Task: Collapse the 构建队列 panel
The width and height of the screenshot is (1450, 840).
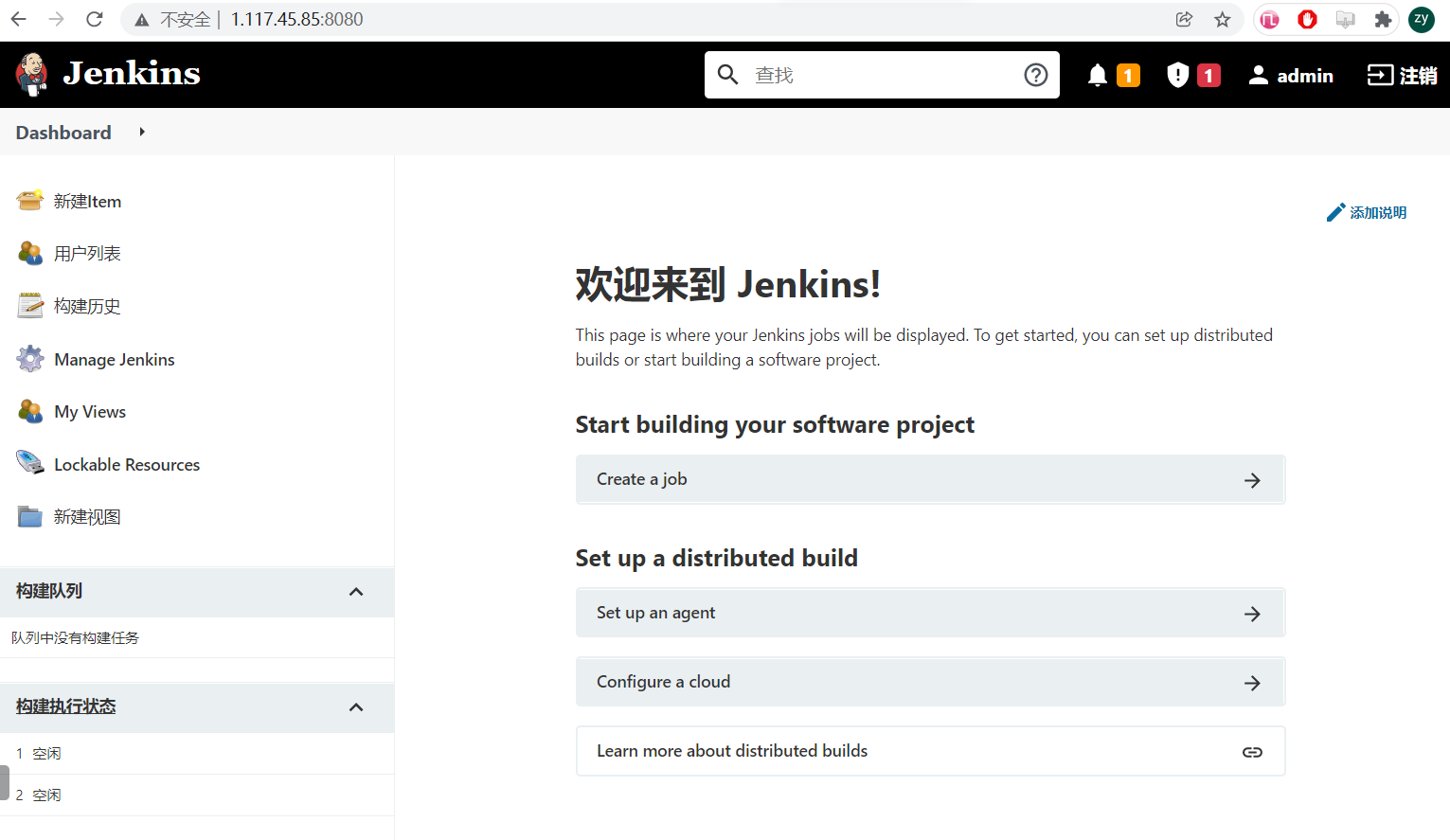Action: pyautogui.click(x=356, y=592)
